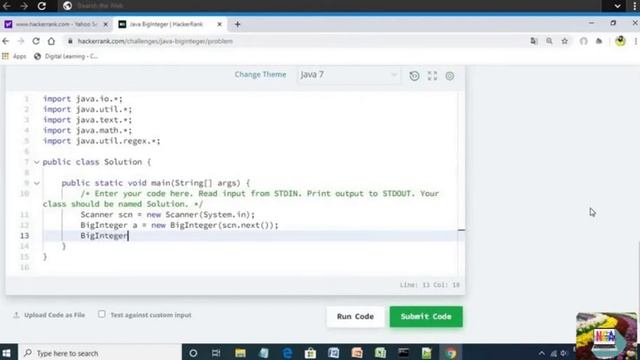Collapse the main method fold arrow
The width and height of the screenshot is (640, 360).
[x=37, y=183]
